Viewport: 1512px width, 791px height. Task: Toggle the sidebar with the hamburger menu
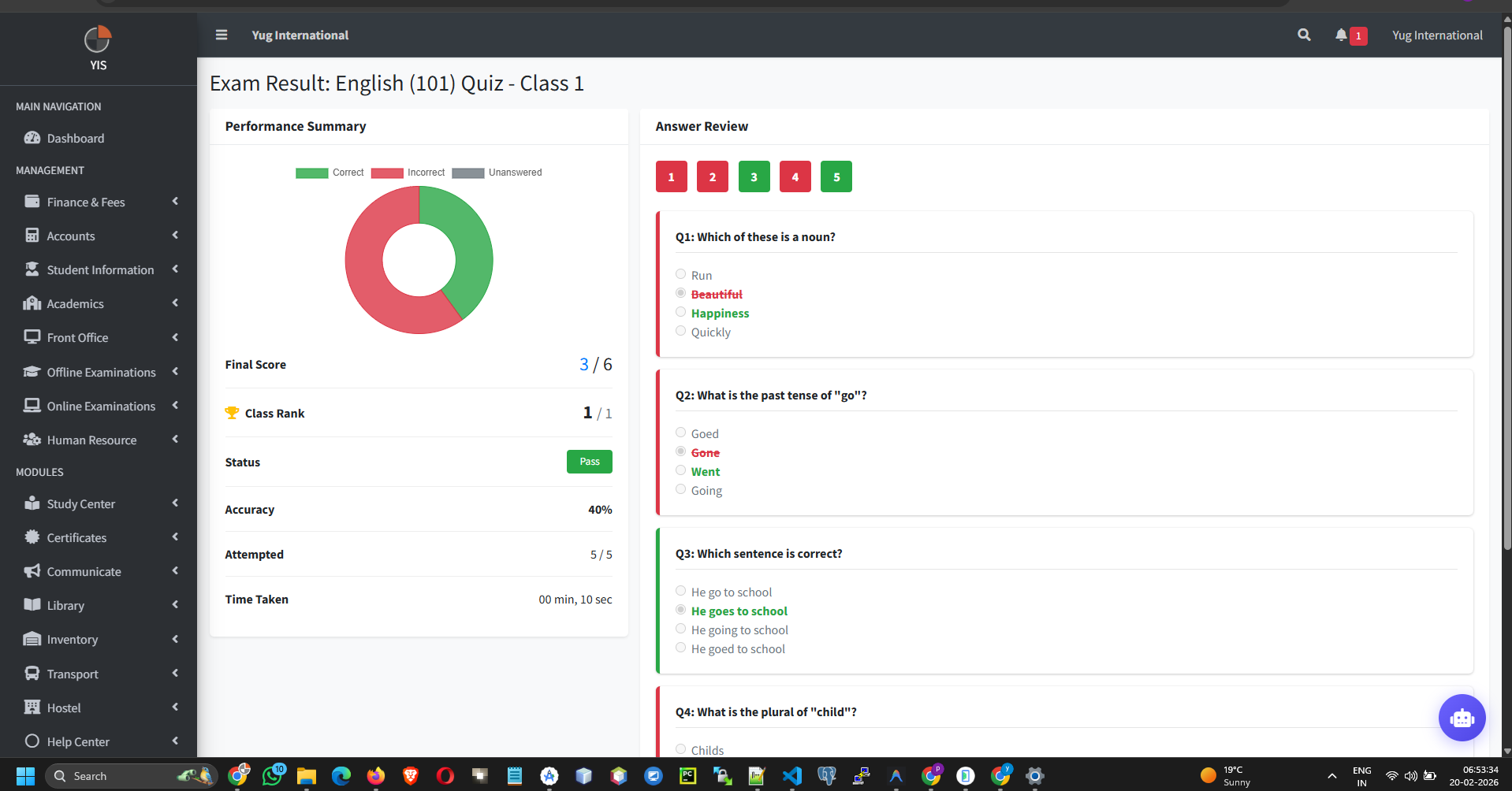[x=221, y=35]
